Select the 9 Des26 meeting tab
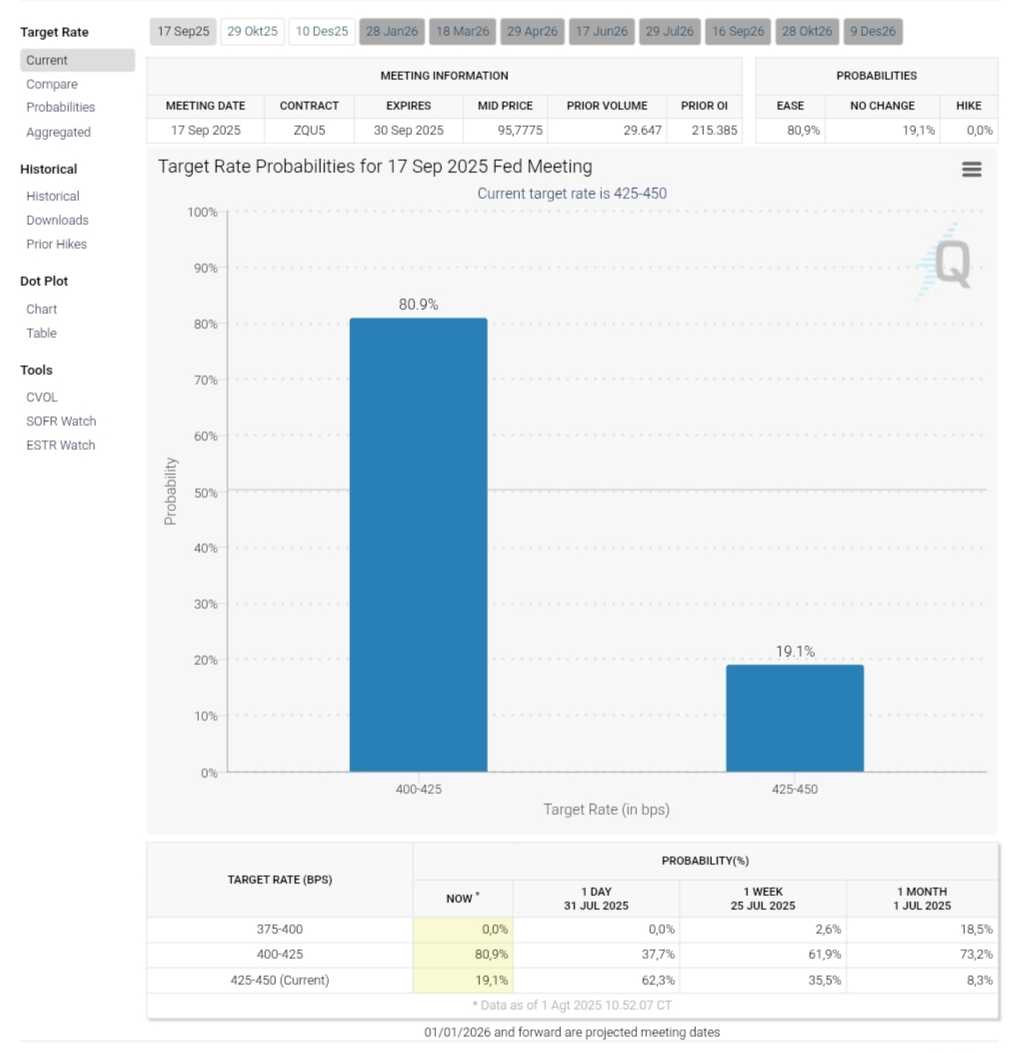 [x=873, y=32]
